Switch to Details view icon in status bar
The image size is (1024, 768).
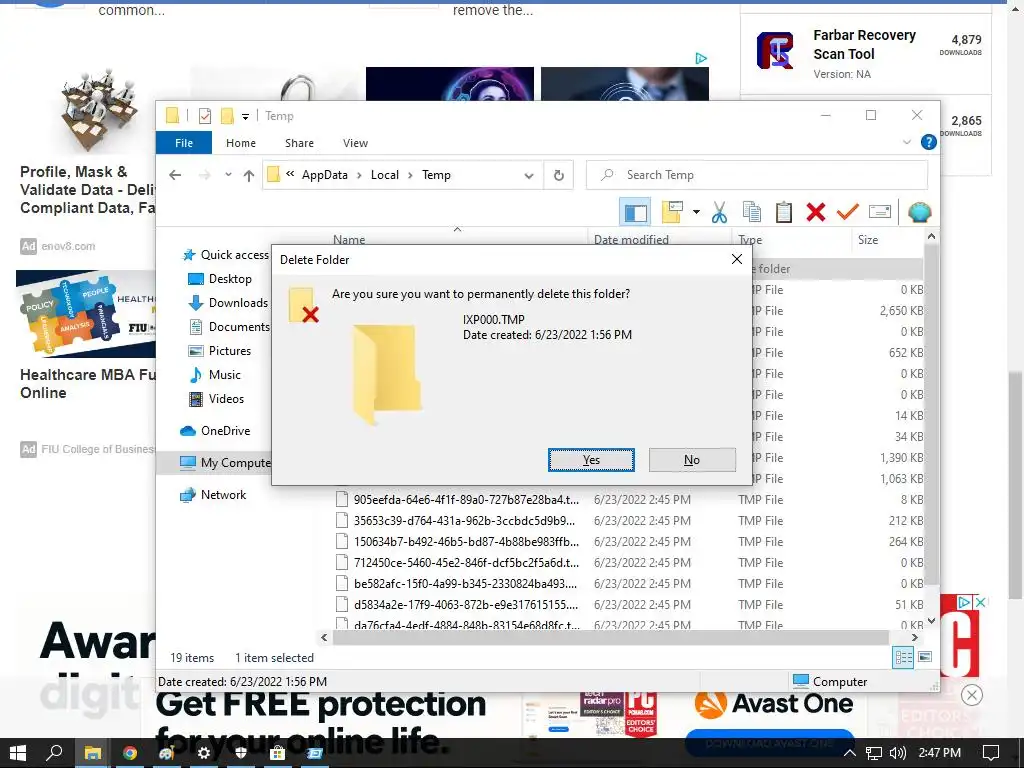tap(903, 658)
